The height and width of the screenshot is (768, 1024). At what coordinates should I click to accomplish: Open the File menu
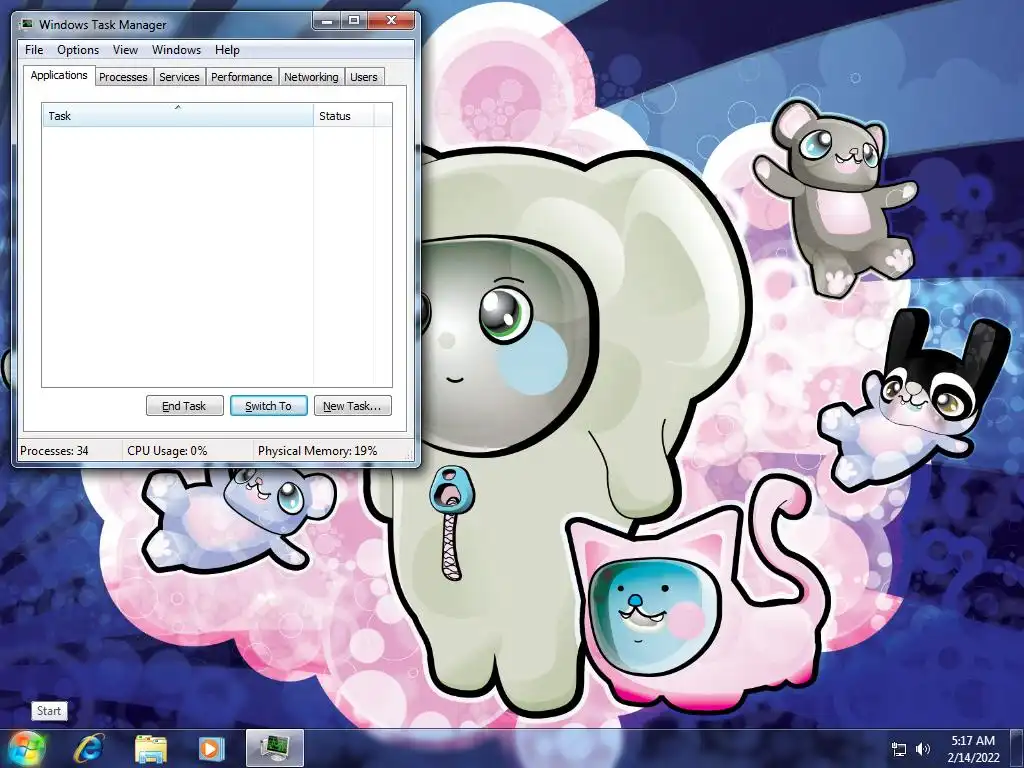34,50
